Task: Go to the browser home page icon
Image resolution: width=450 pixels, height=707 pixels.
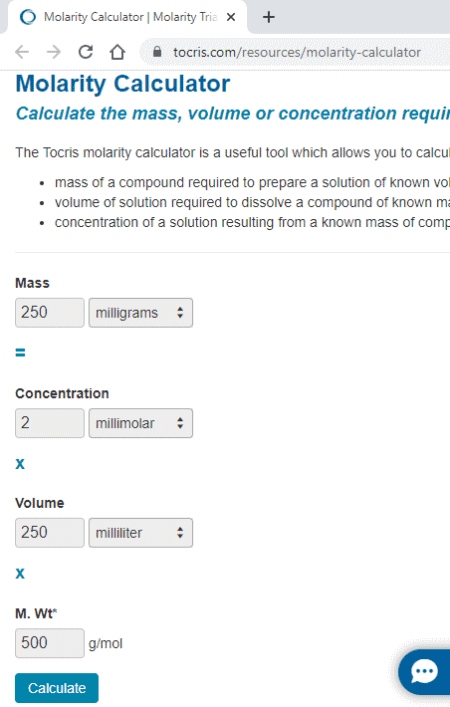Action: [117, 52]
